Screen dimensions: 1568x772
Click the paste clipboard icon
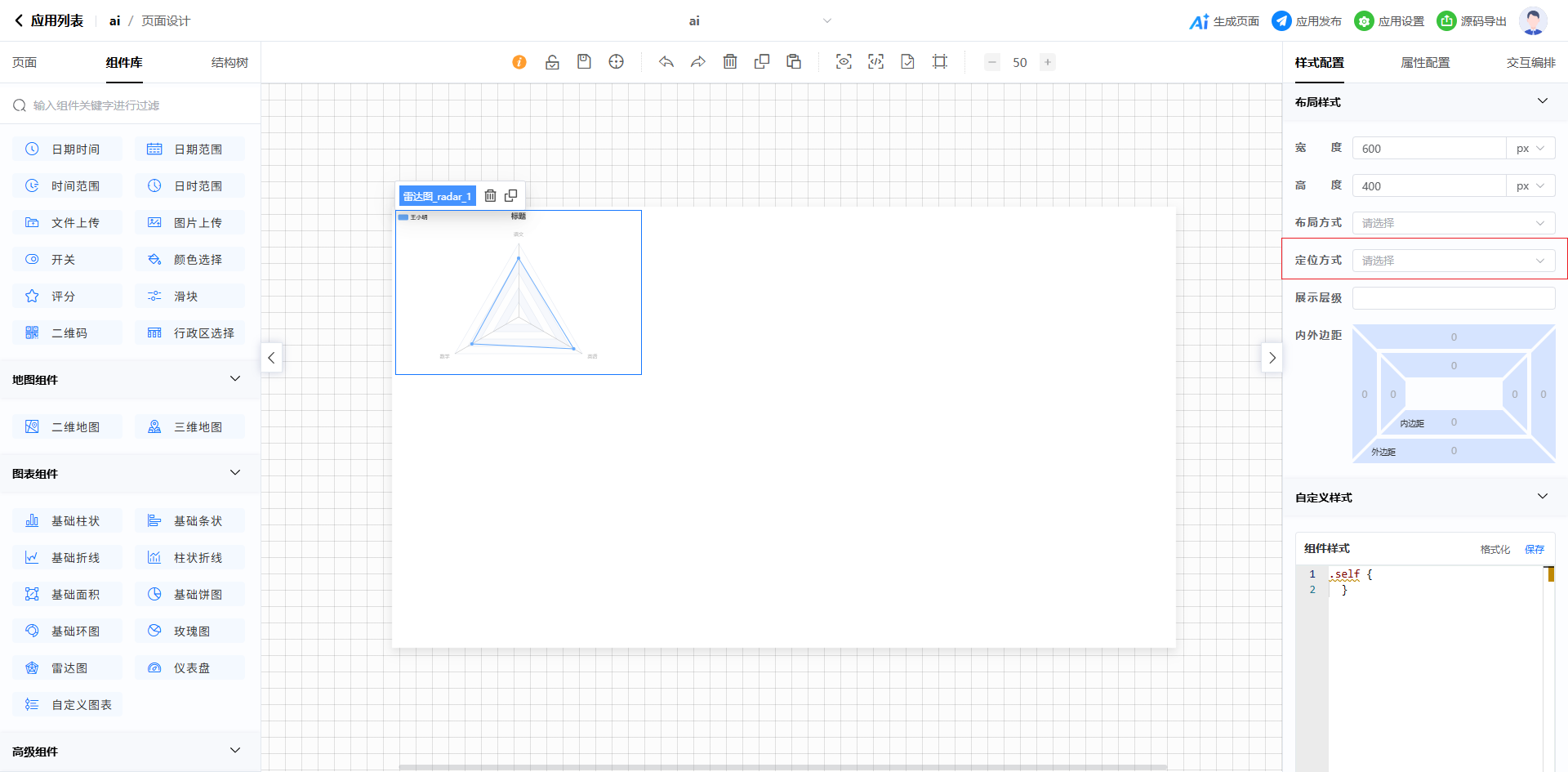coord(794,62)
